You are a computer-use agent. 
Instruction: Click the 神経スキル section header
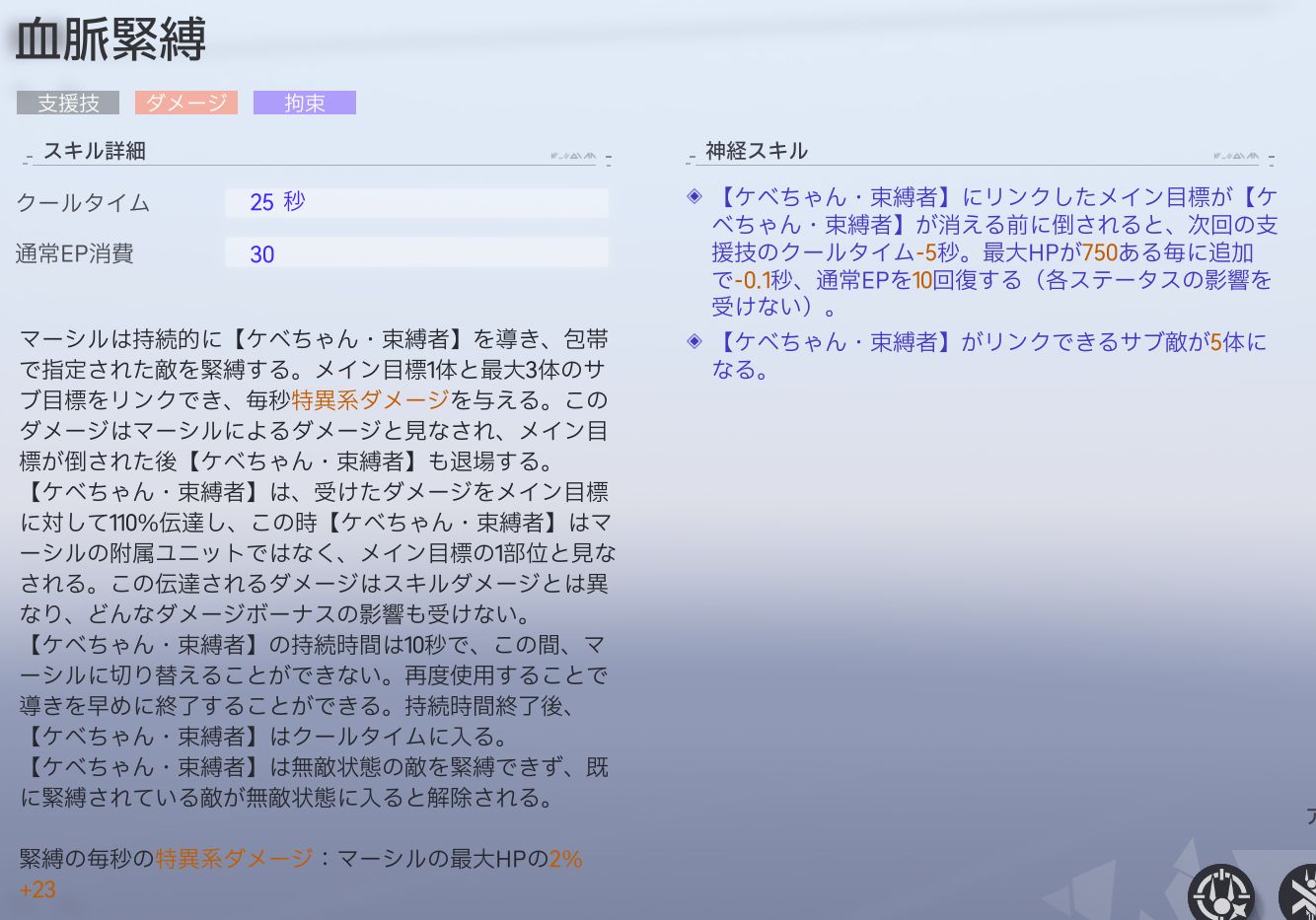click(x=757, y=151)
